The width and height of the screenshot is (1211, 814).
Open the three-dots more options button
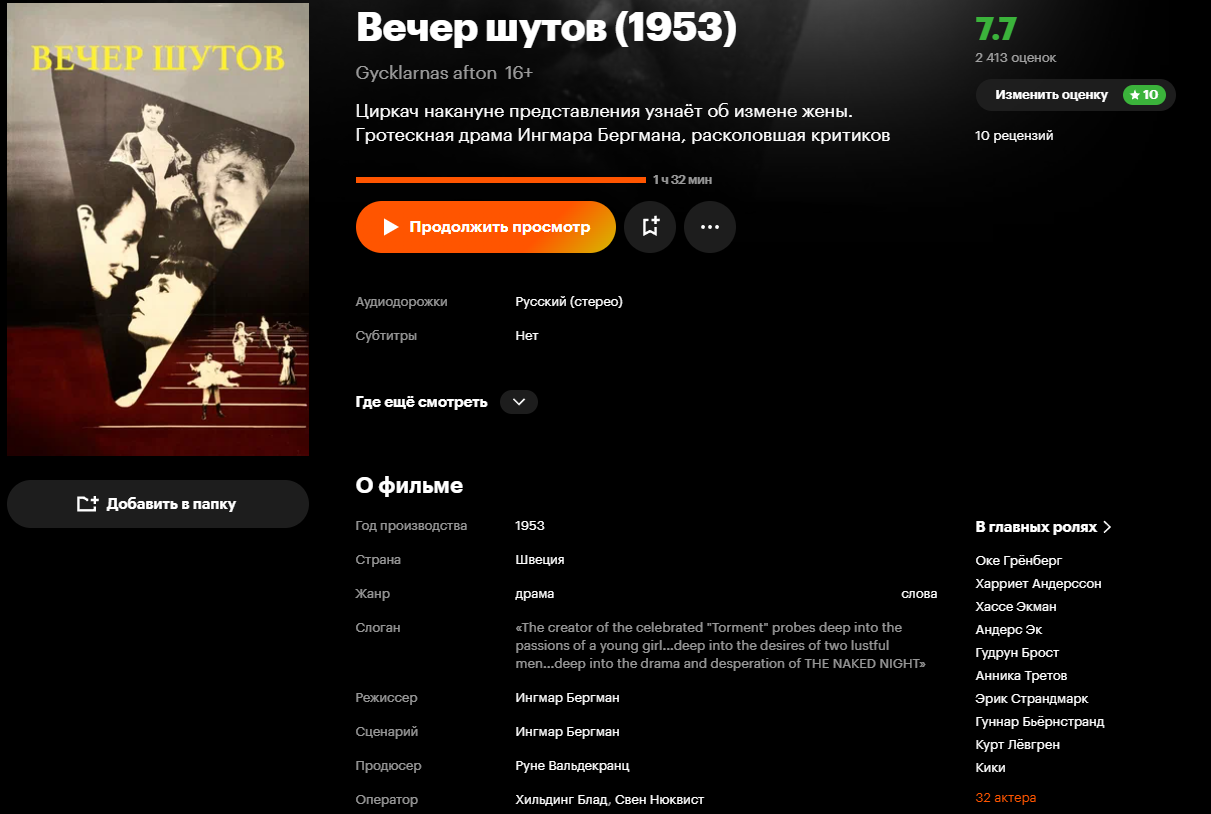coord(710,227)
